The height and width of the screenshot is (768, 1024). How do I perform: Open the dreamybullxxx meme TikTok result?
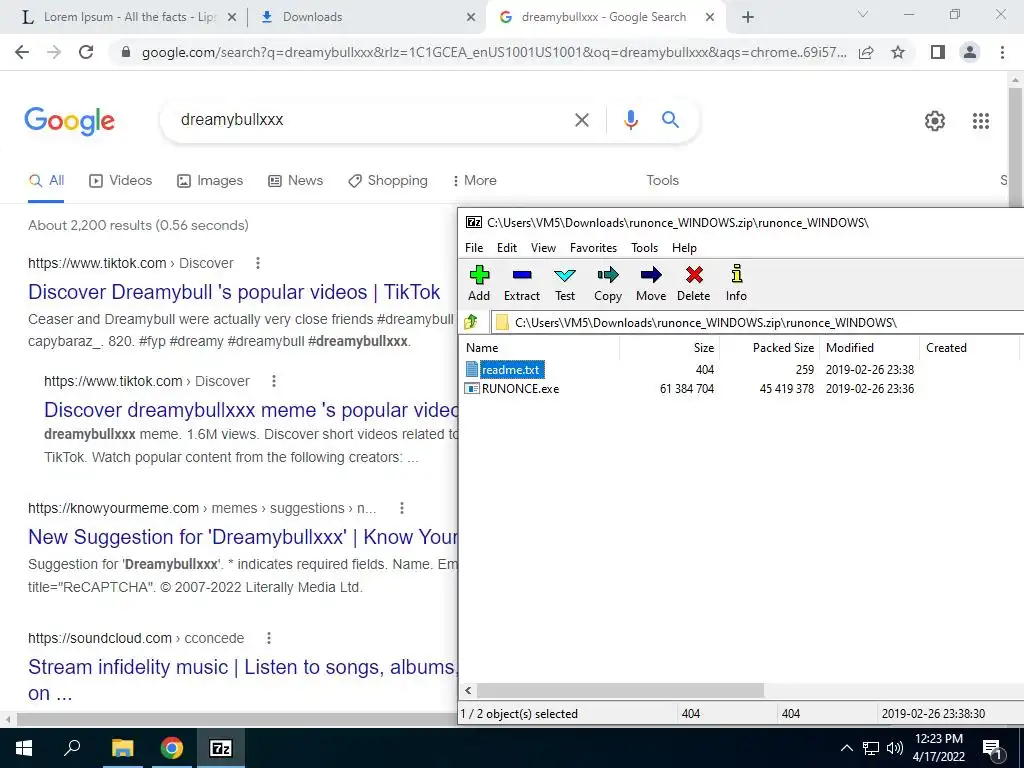[x=251, y=410]
